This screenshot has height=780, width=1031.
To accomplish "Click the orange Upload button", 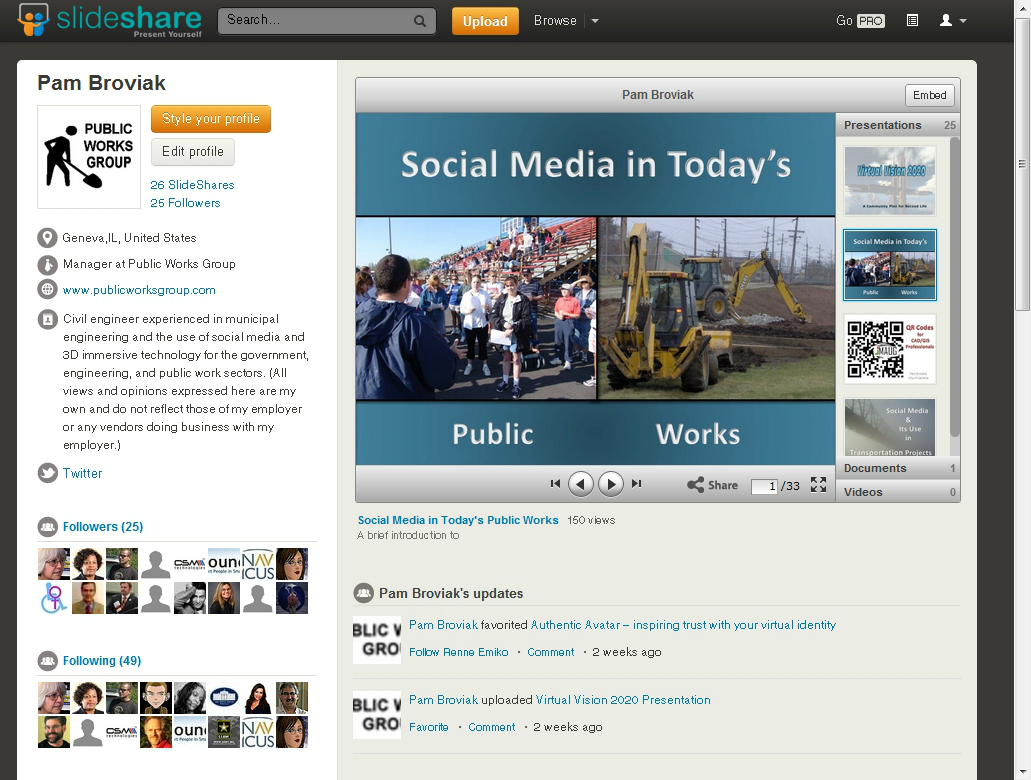I will [x=485, y=21].
